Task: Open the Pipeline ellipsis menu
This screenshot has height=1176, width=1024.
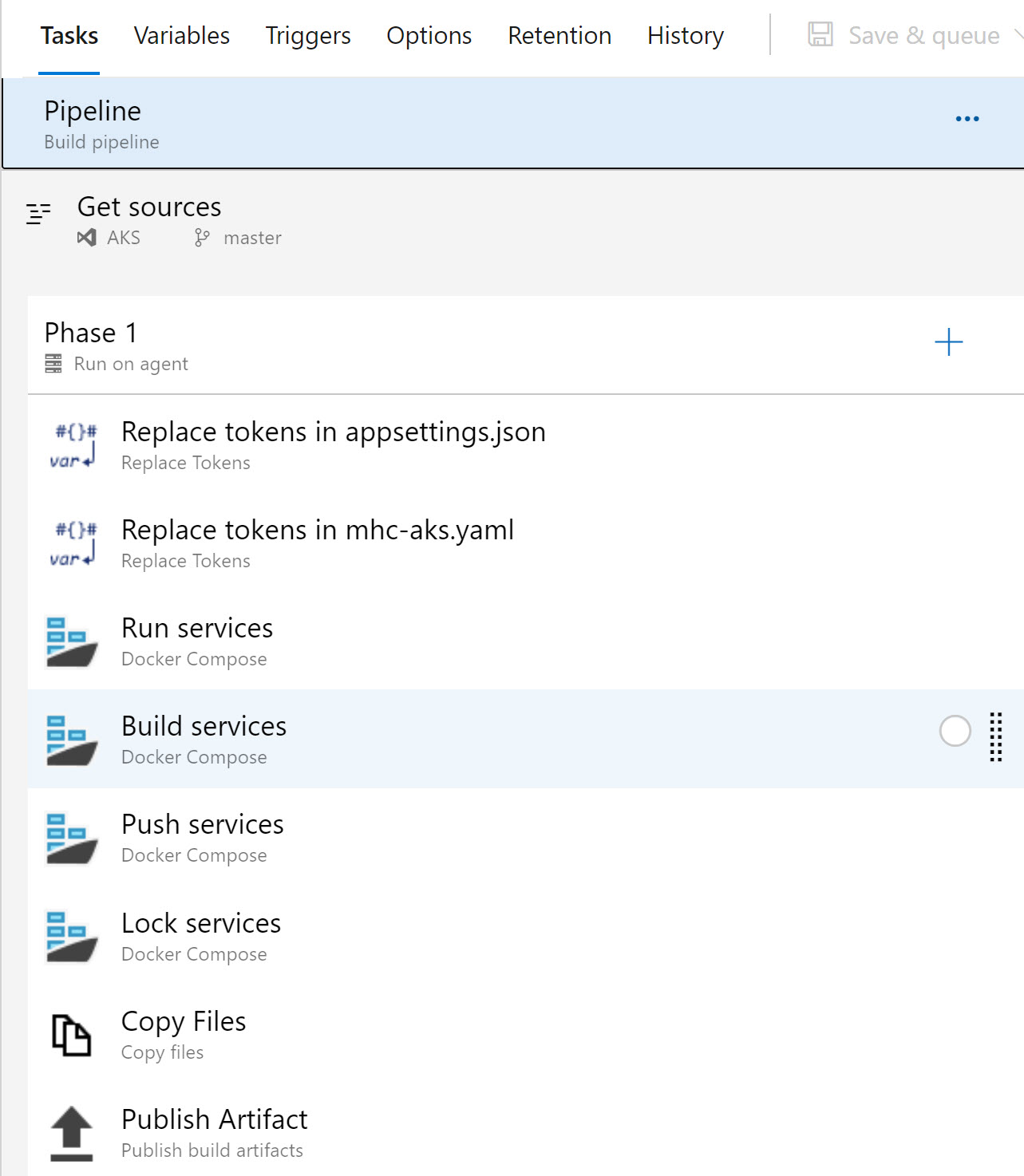Action: point(967,117)
